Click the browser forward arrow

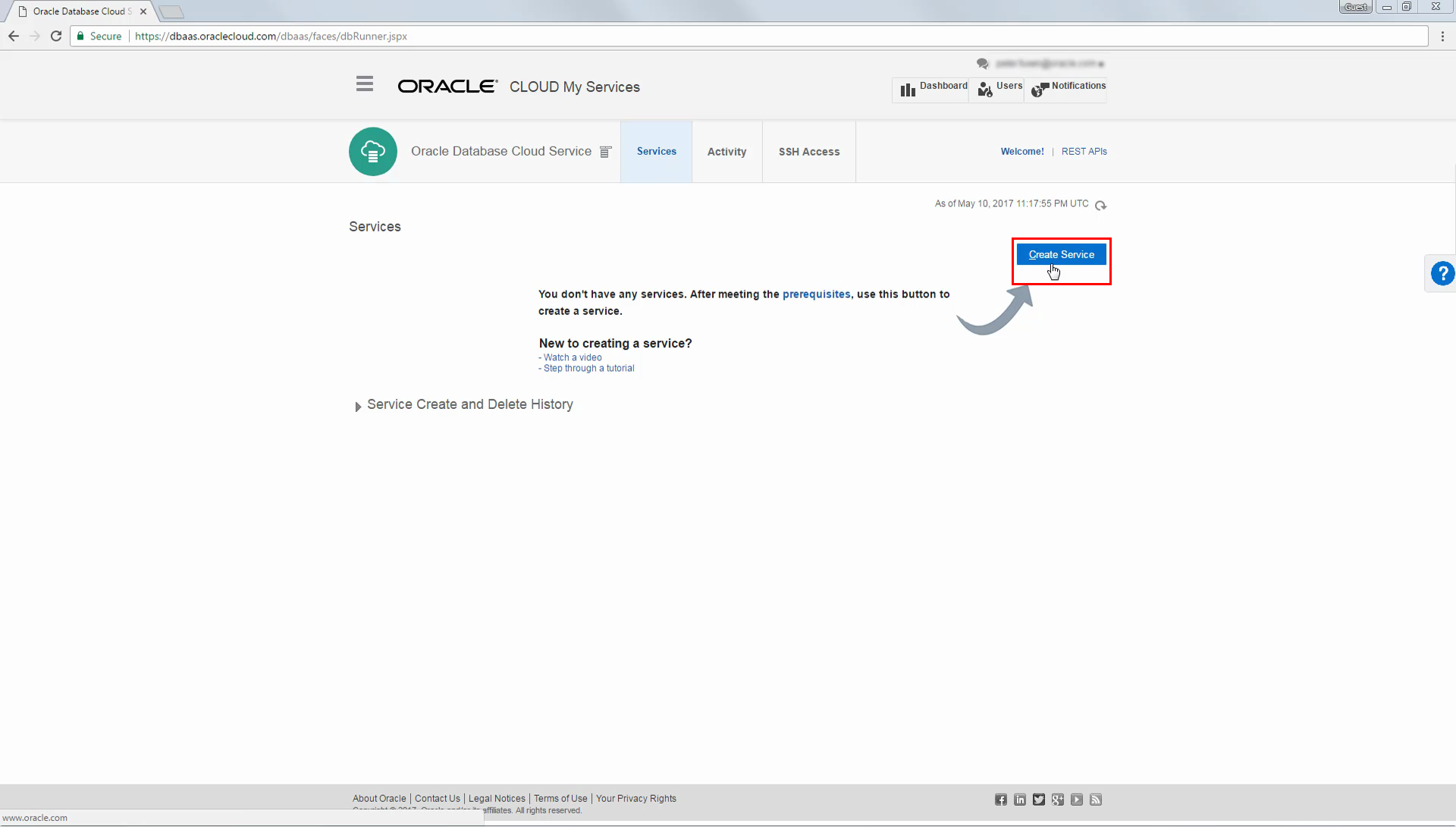[x=35, y=36]
